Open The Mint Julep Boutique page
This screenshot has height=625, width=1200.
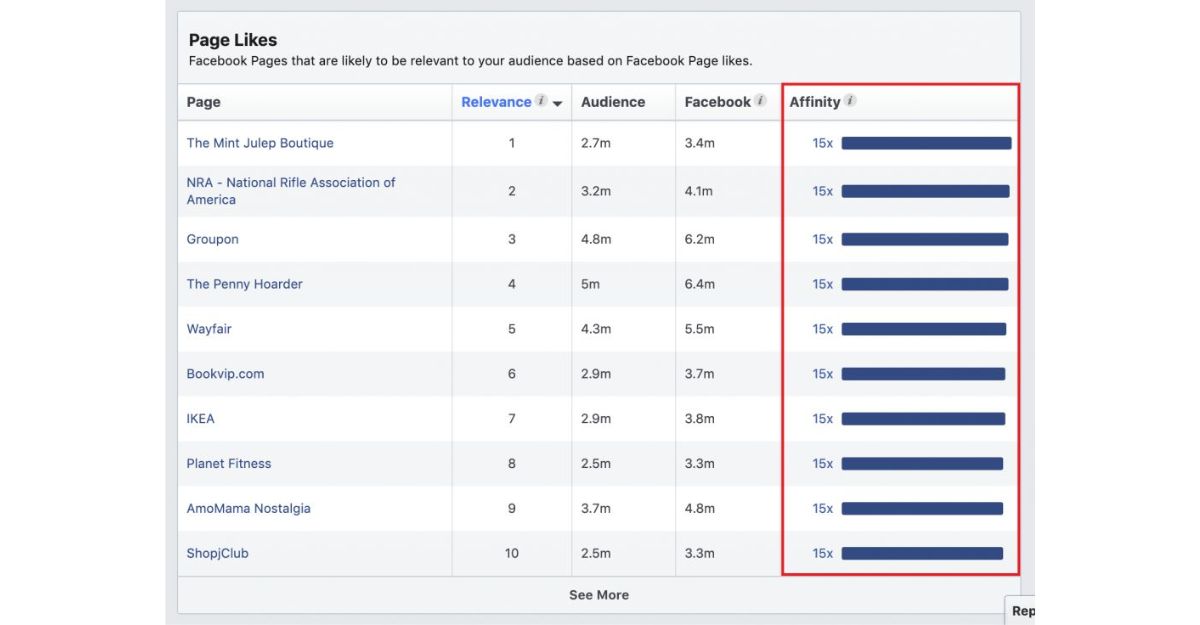[260, 143]
